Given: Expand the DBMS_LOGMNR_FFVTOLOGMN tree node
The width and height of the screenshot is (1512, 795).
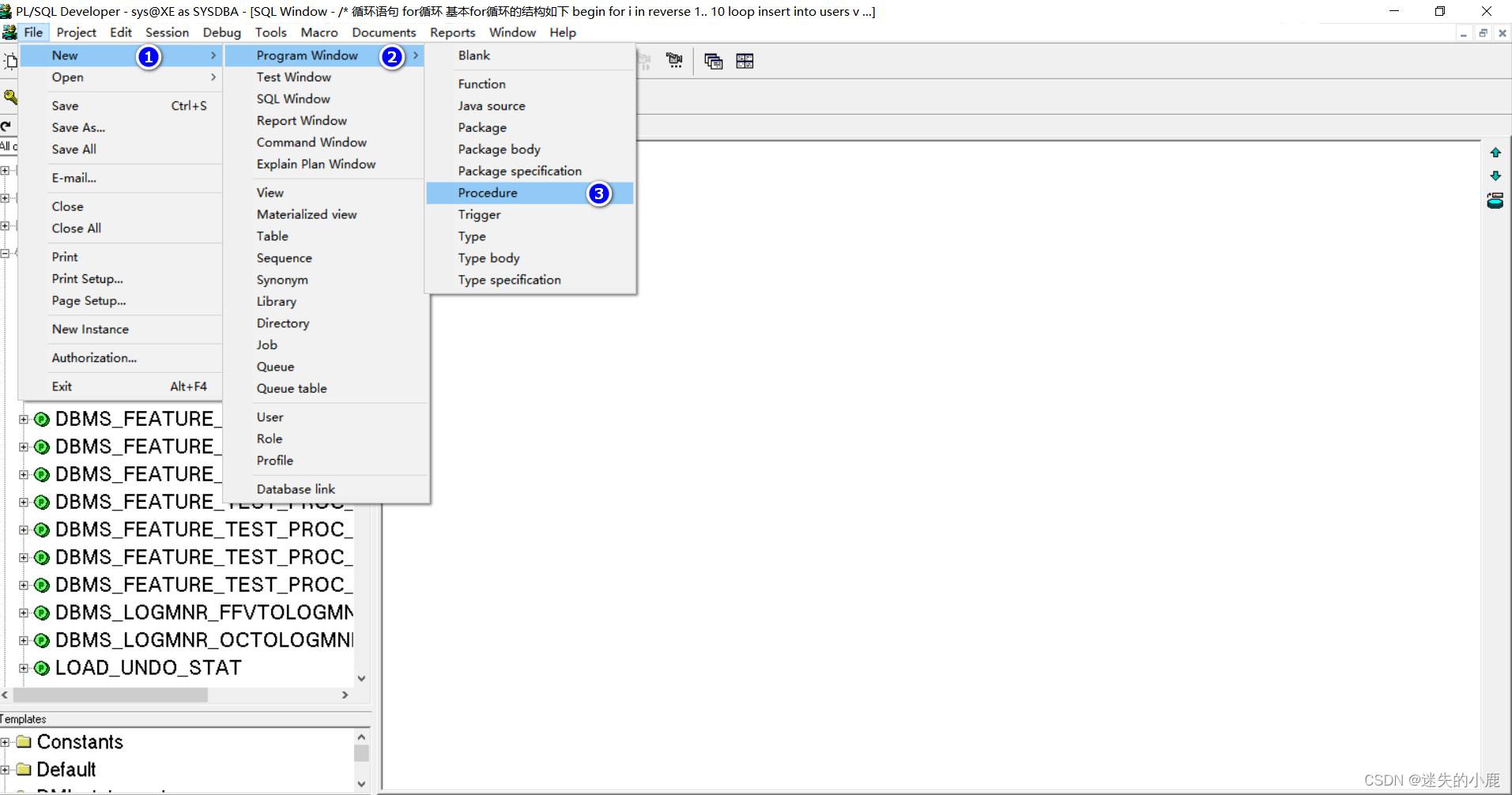Looking at the screenshot, I should coord(24,613).
